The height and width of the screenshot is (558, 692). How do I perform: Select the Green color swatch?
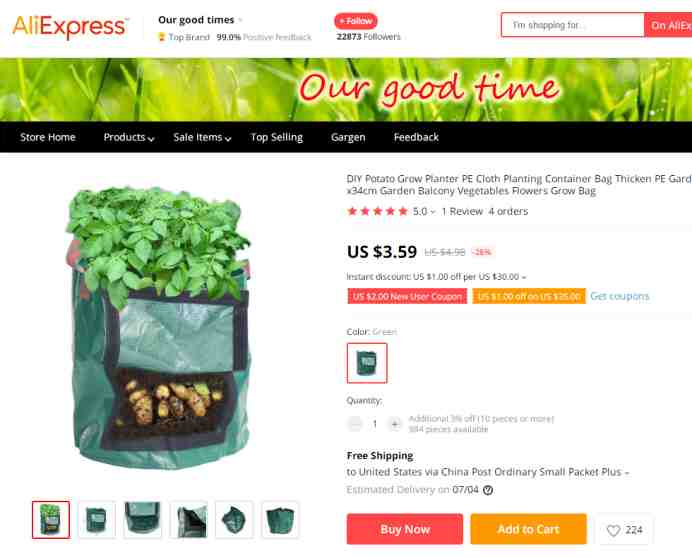367,363
